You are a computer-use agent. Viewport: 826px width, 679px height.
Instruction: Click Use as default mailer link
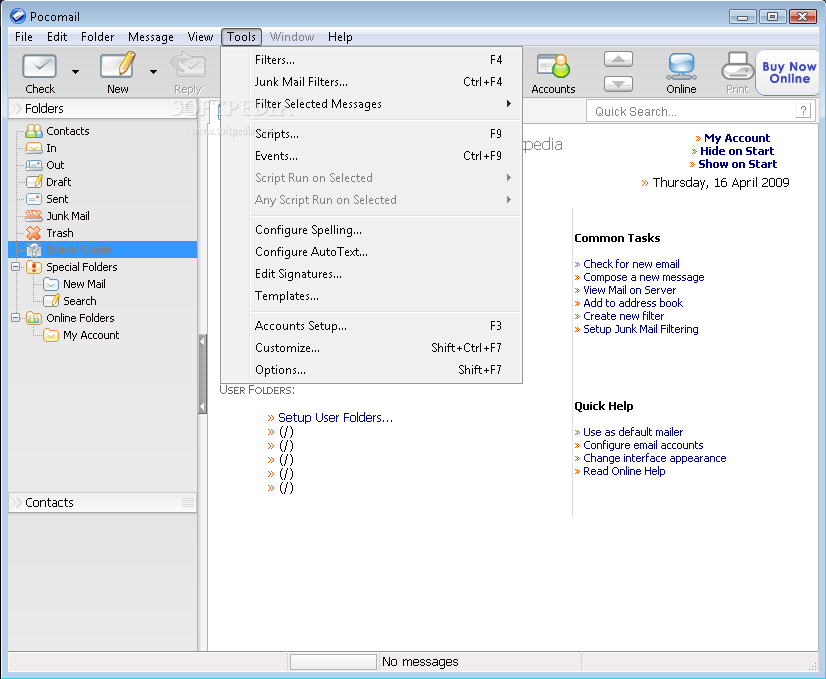[633, 432]
